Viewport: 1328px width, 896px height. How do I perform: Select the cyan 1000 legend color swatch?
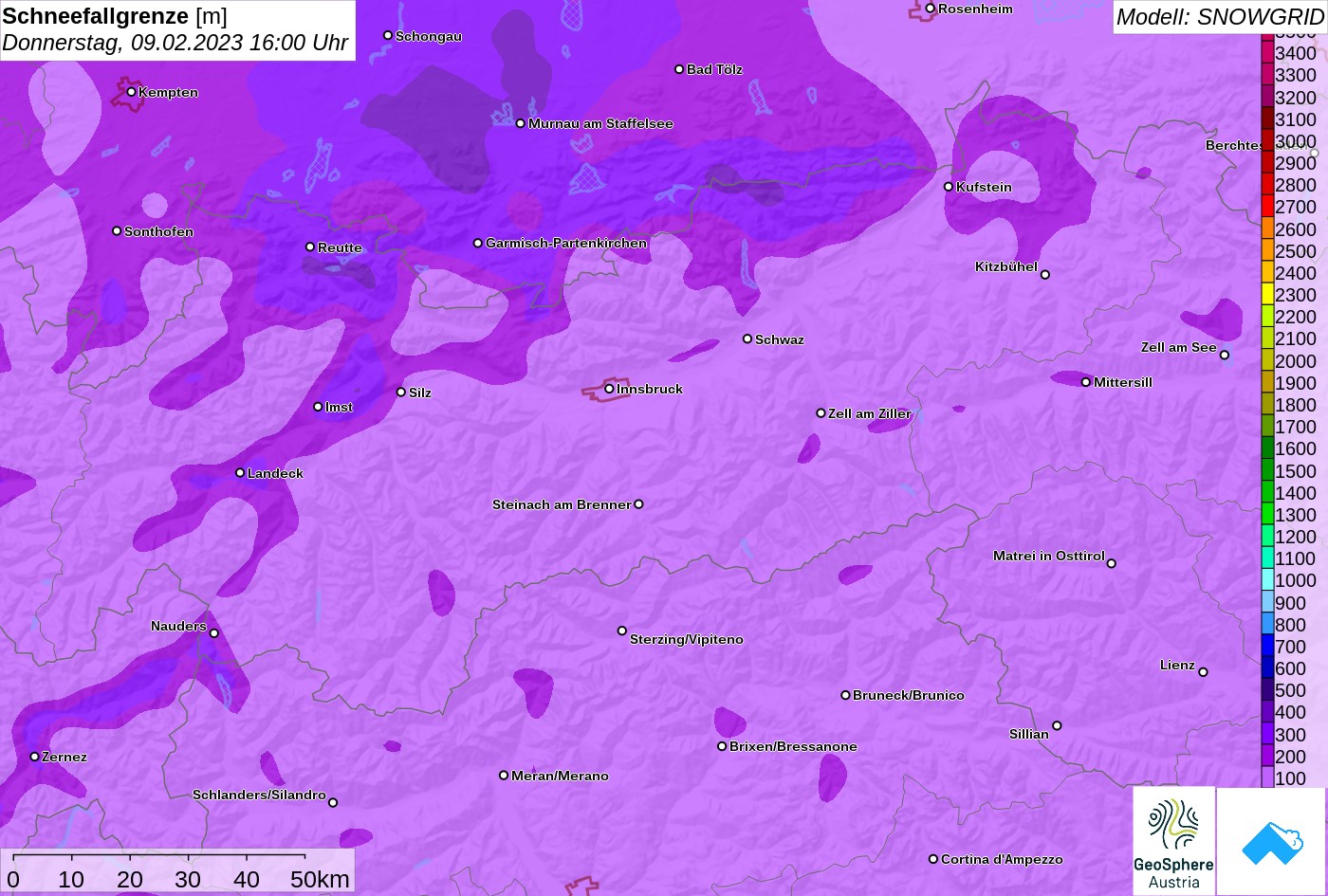pyautogui.click(x=1267, y=581)
